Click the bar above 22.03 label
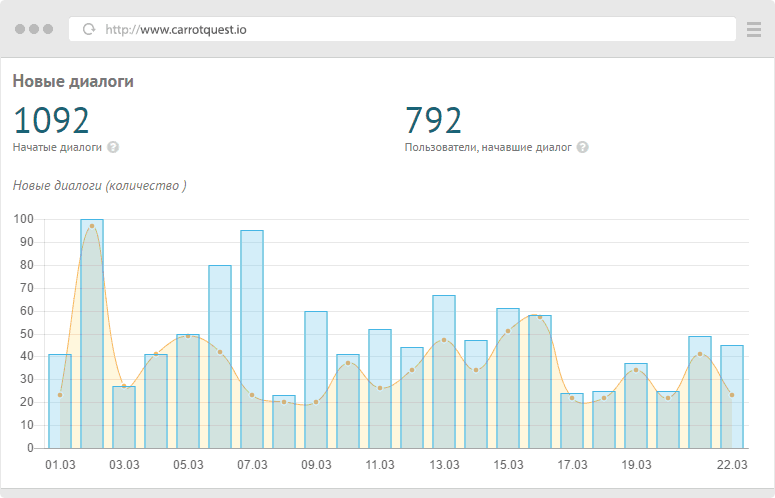 pyautogui.click(x=732, y=396)
